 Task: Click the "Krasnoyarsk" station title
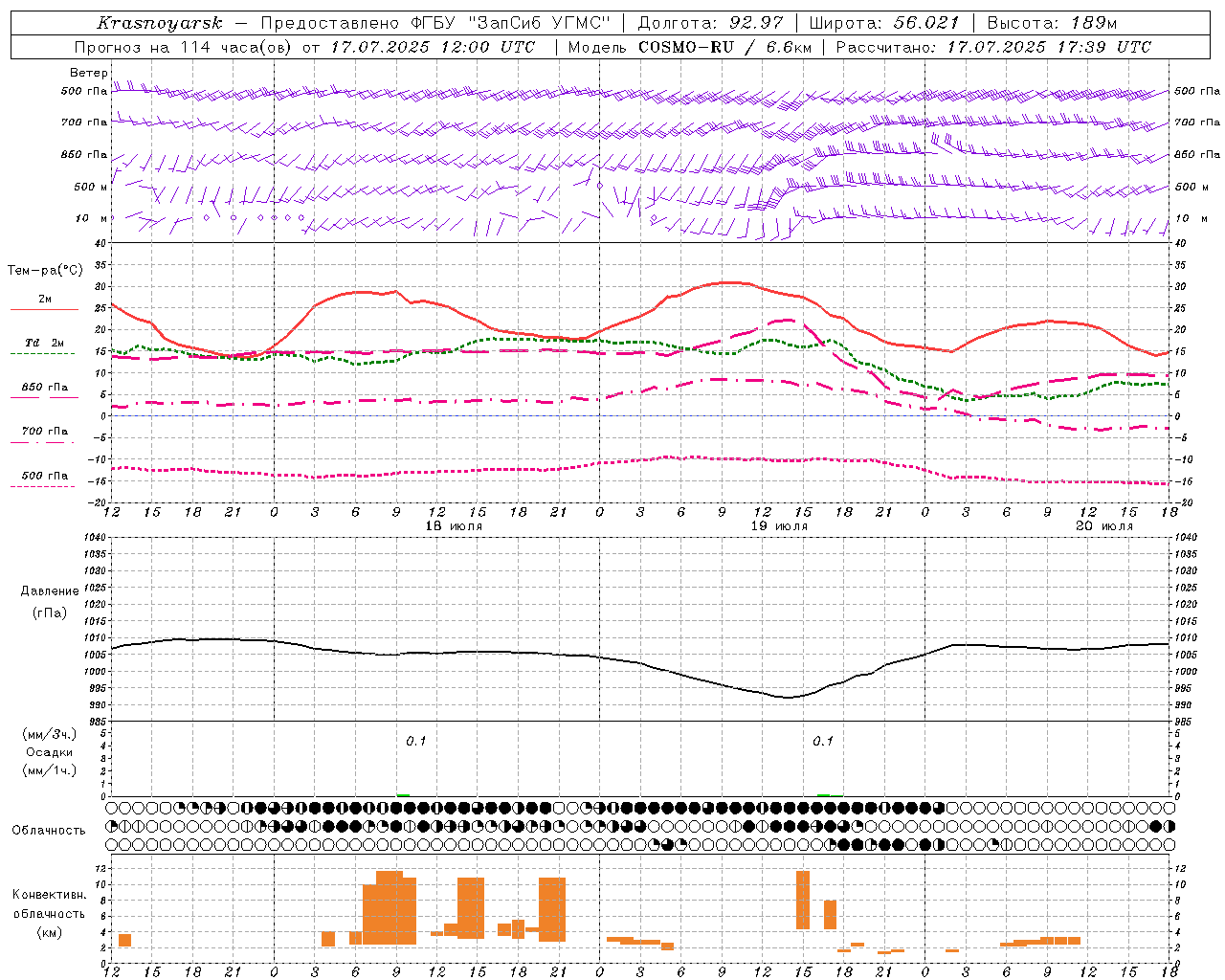click(160, 23)
